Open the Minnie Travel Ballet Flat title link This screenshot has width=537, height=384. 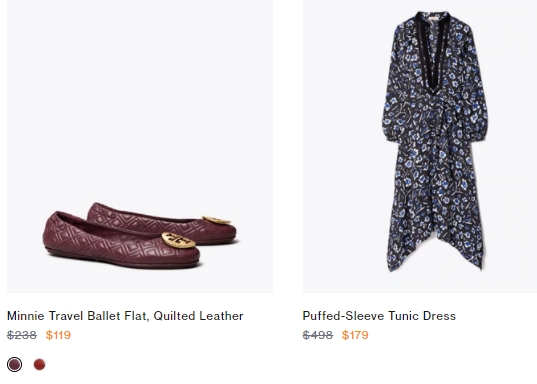125,315
